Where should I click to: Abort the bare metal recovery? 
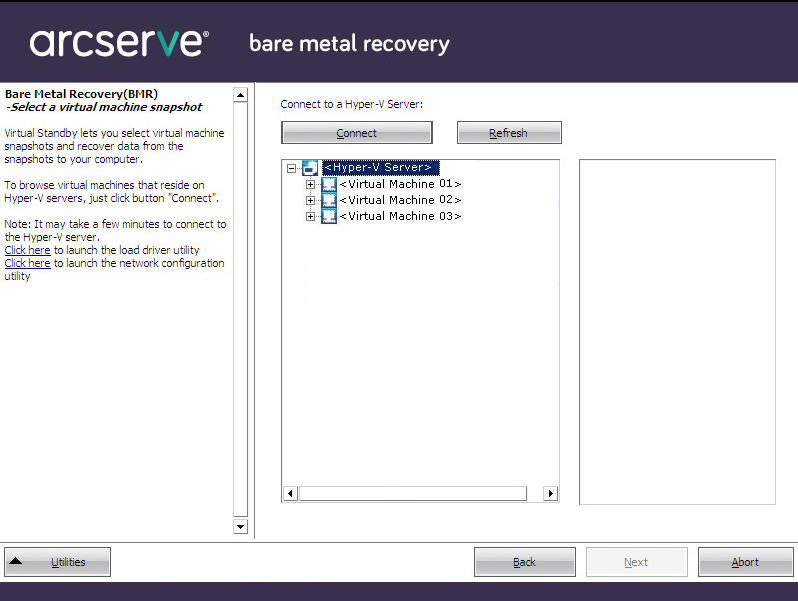point(746,562)
